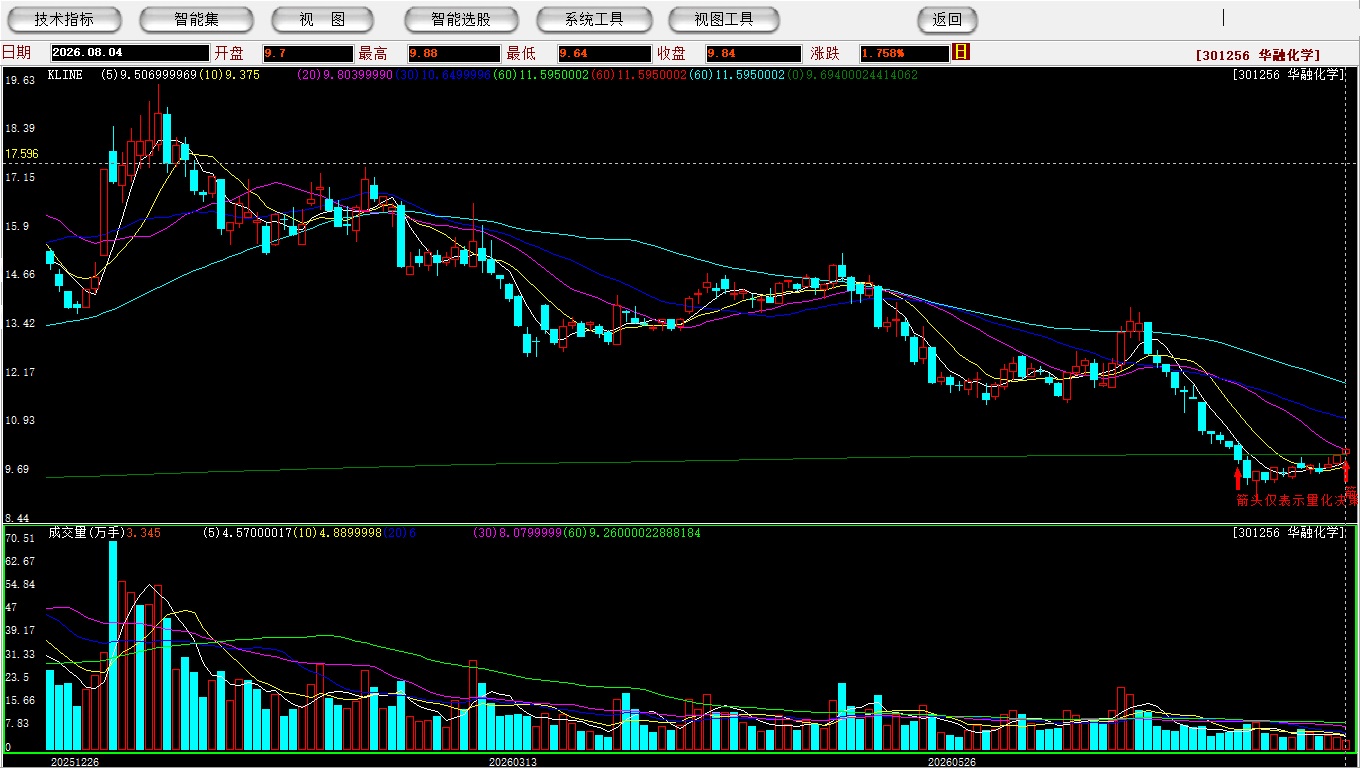Click the 日 daily period icon
This screenshot has height=768, width=1360.
click(961, 52)
